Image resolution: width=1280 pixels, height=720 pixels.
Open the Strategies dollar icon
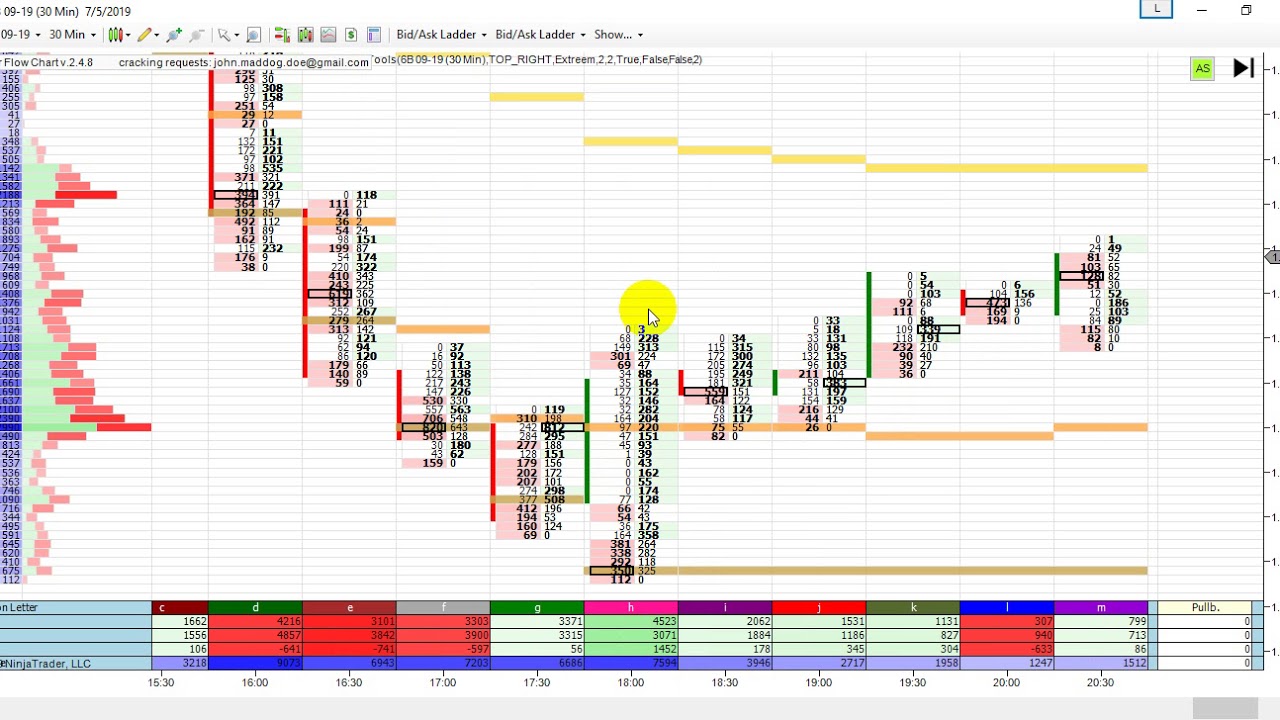pyautogui.click(x=351, y=34)
